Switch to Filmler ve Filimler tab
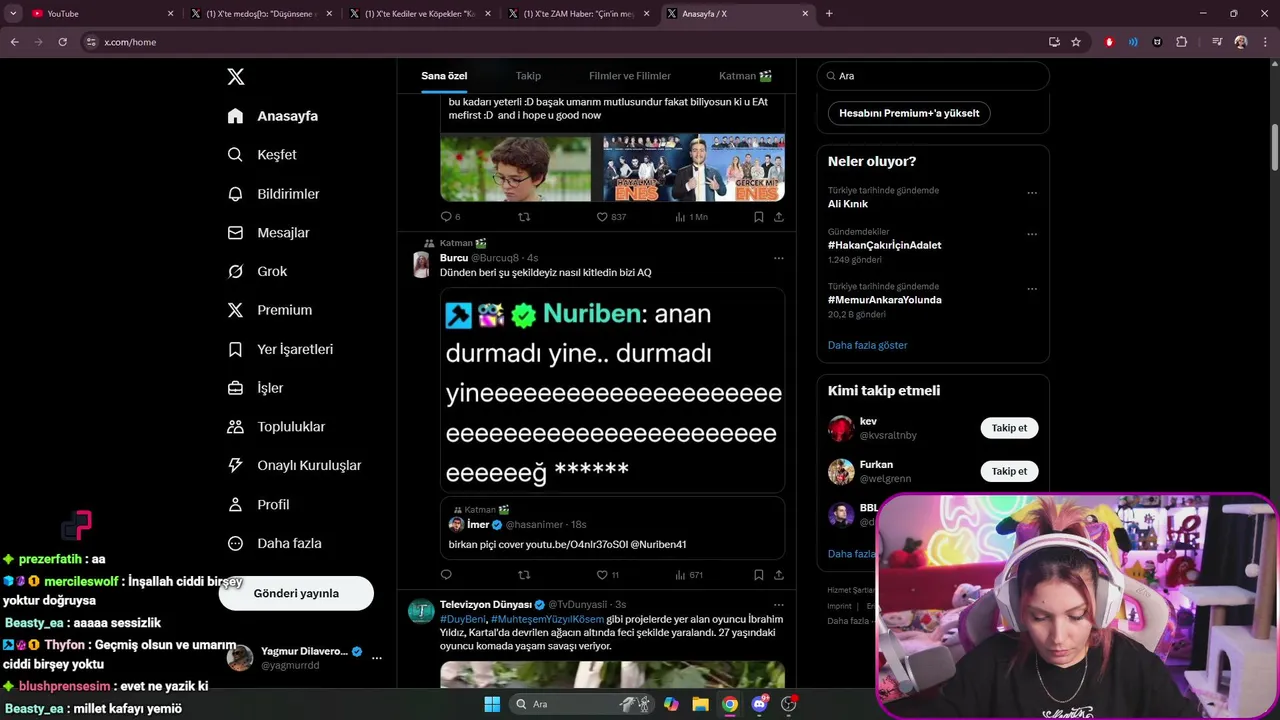This screenshot has width=1280, height=720. [630, 76]
